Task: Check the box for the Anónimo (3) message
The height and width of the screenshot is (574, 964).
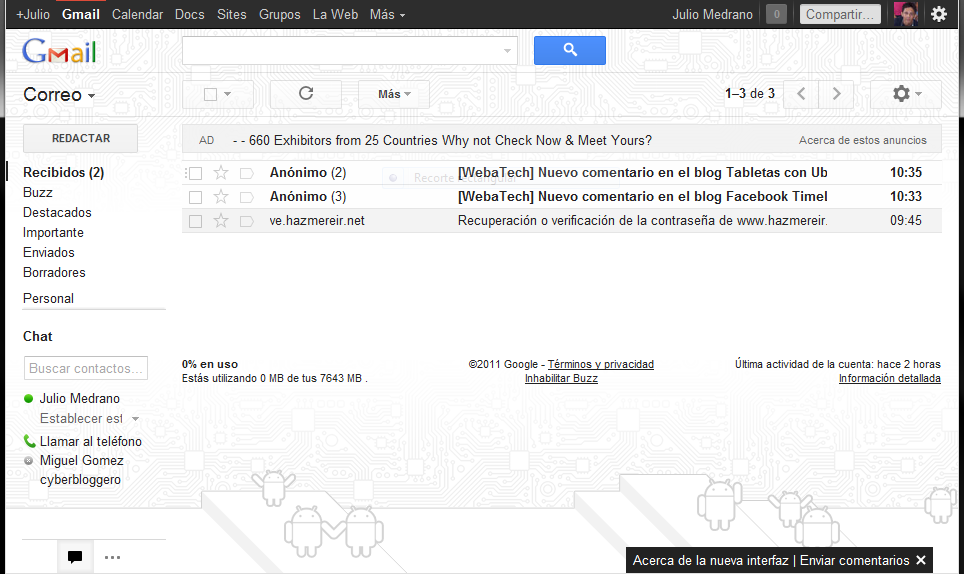Action: (196, 197)
